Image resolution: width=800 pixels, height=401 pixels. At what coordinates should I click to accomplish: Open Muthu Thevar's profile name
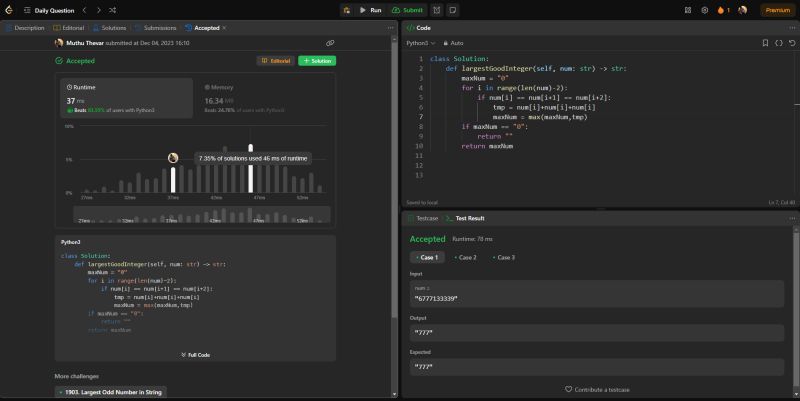(85, 43)
